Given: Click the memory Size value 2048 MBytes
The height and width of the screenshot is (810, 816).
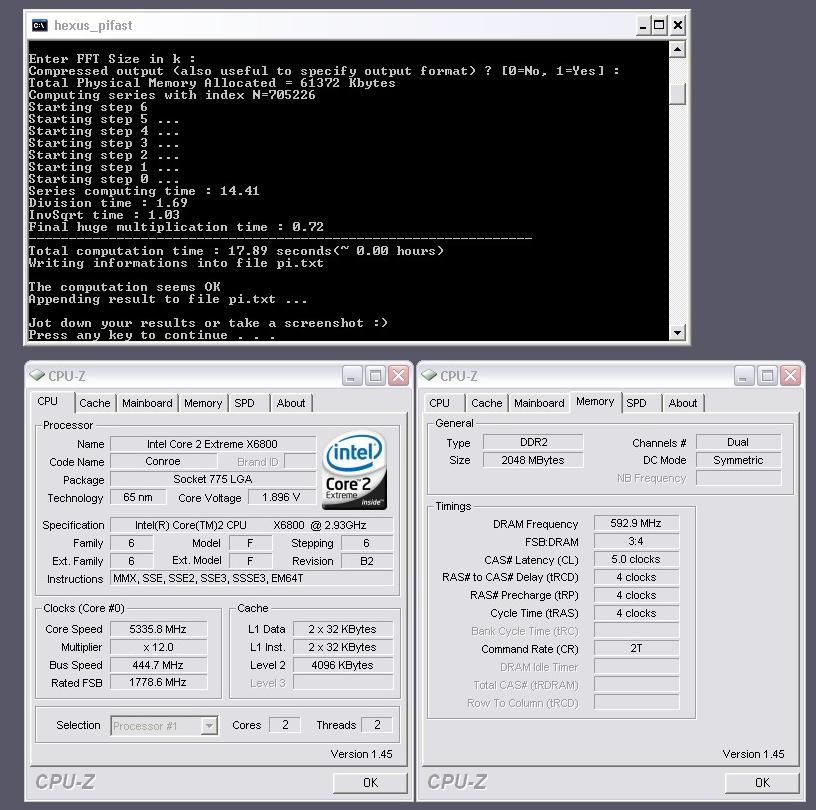Looking at the screenshot, I should click(x=533, y=460).
